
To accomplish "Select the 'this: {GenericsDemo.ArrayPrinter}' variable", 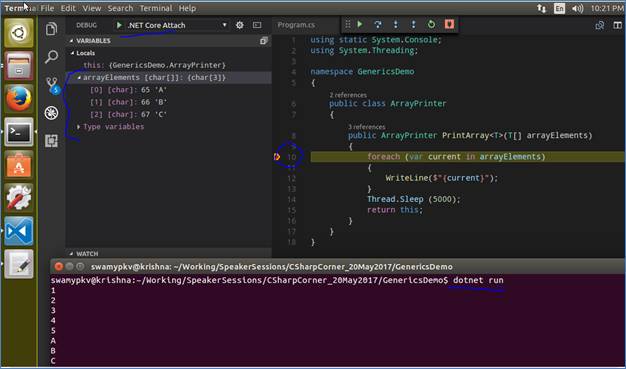I will pos(155,65).
